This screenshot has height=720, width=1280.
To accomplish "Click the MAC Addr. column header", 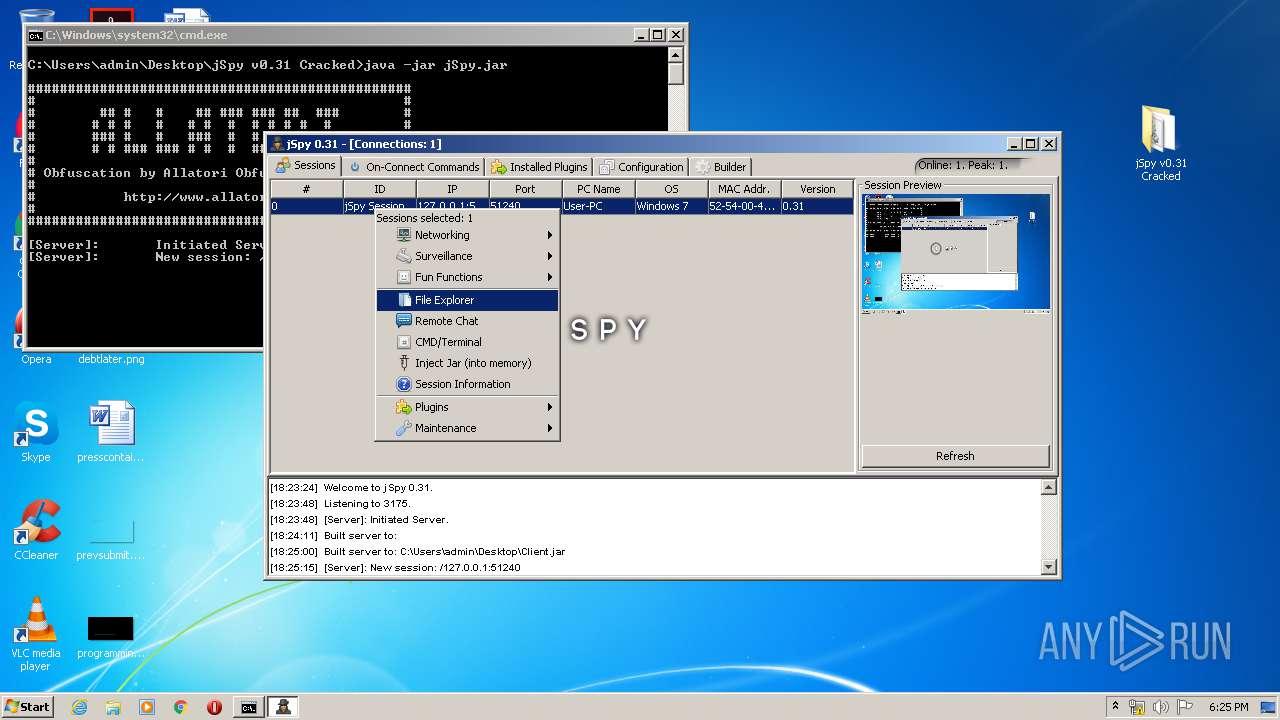I will click(x=744, y=189).
